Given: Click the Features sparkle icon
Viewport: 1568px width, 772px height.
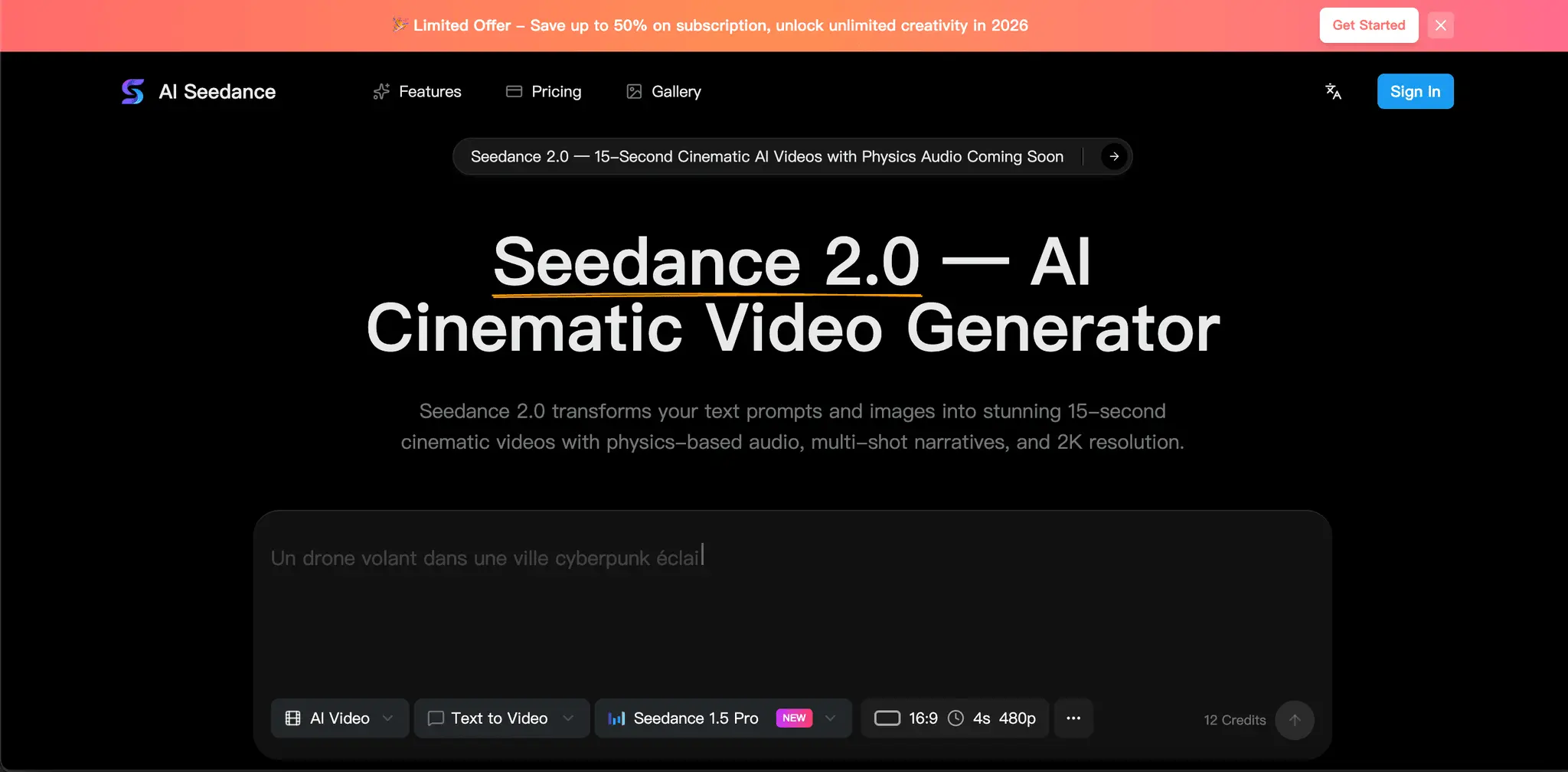Looking at the screenshot, I should [x=381, y=92].
